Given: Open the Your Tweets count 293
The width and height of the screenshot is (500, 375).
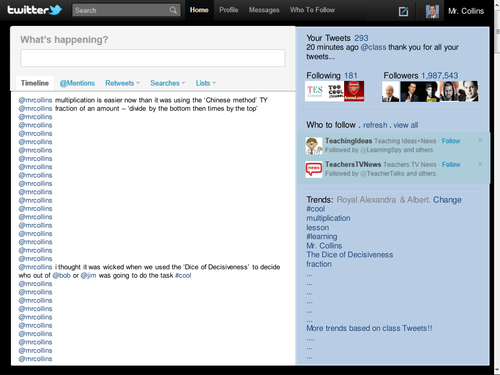Looking at the screenshot, I should 361,38.
